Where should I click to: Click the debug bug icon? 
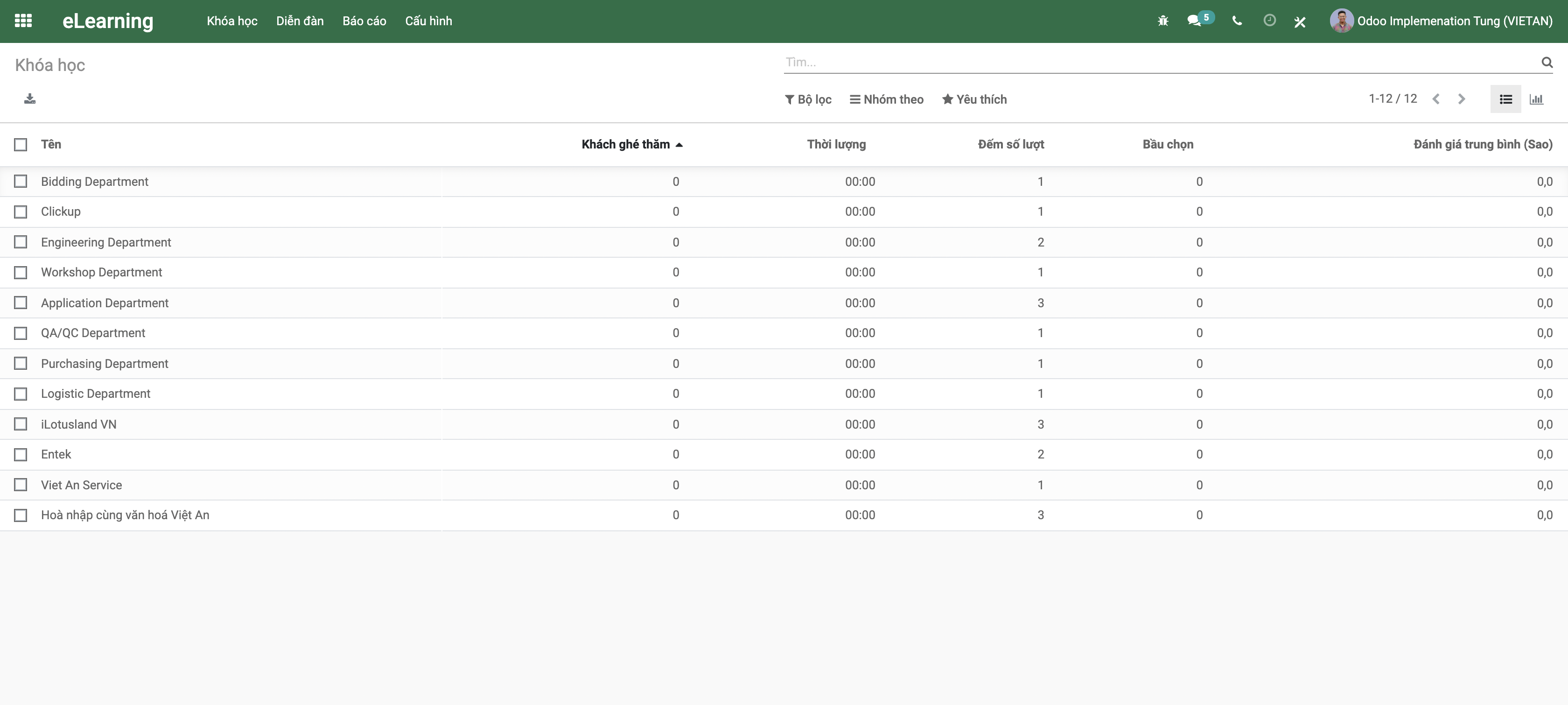pyautogui.click(x=1162, y=21)
